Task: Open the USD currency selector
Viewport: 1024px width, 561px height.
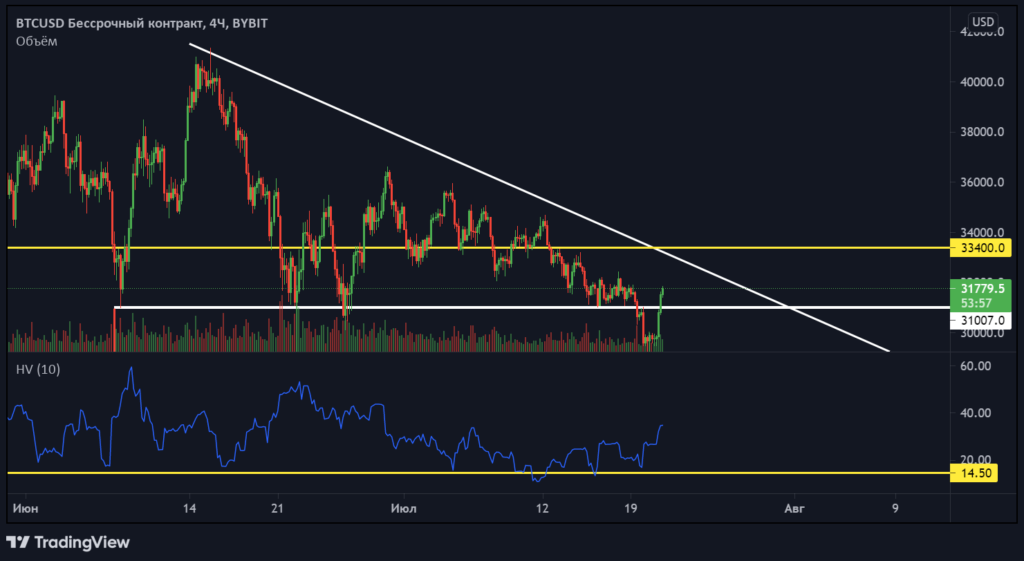Action: [x=983, y=21]
